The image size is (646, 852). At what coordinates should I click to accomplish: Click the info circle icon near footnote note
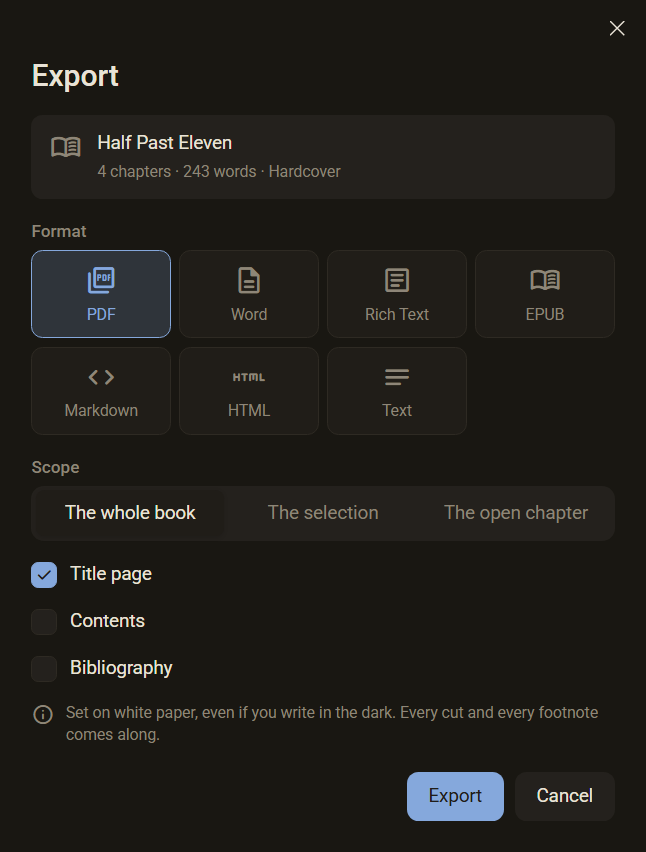pos(43,714)
